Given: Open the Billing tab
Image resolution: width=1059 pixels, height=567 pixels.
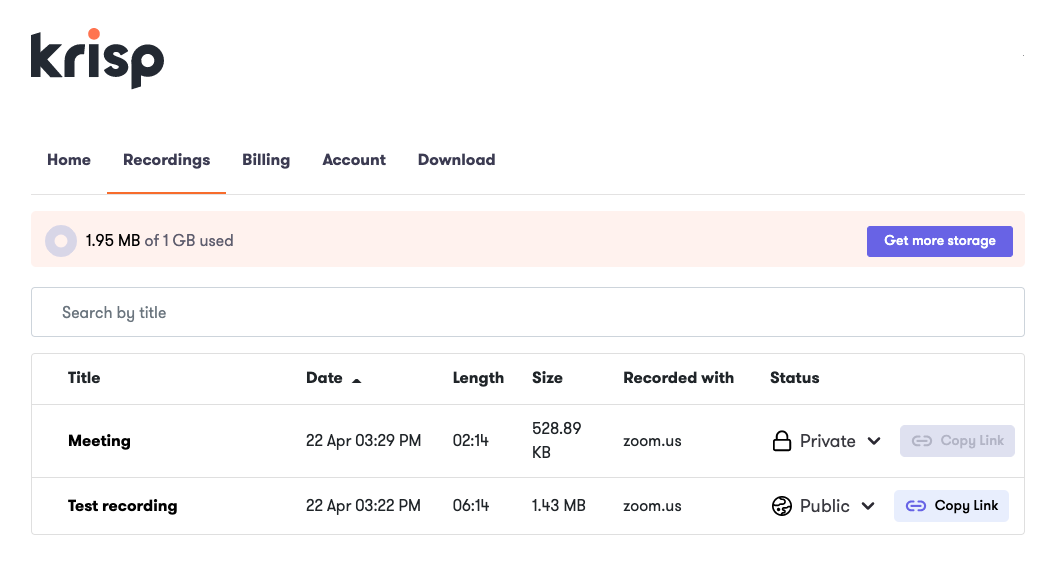Looking at the screenshot, I should coord(266,160).
